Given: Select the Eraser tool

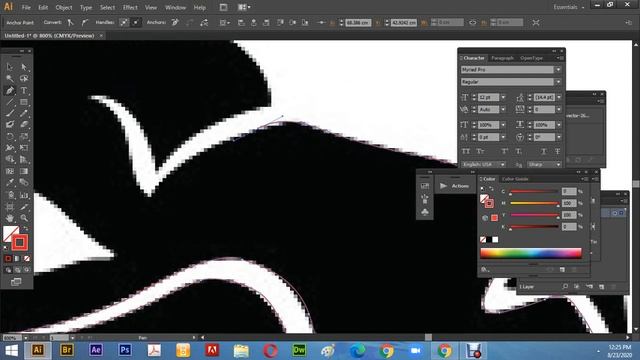Looking at the screenshot, I should pos(24,124).
